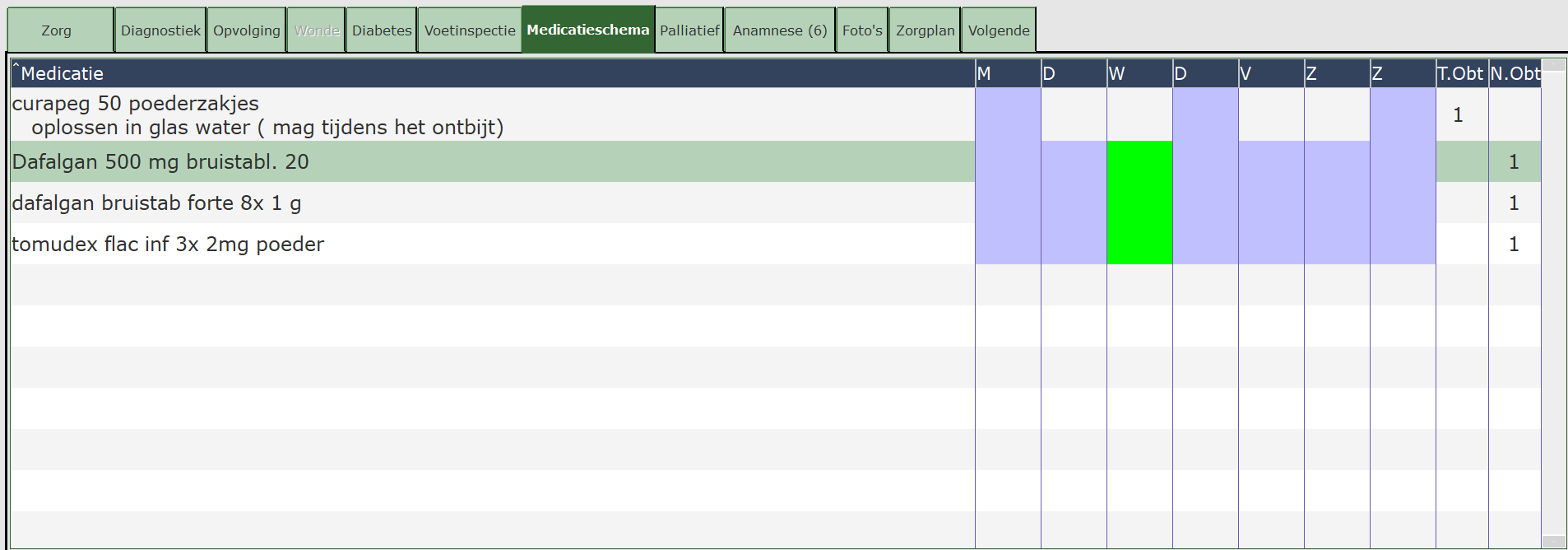Open the Opvolging tab
The image size is (1568, 550).
247,30
